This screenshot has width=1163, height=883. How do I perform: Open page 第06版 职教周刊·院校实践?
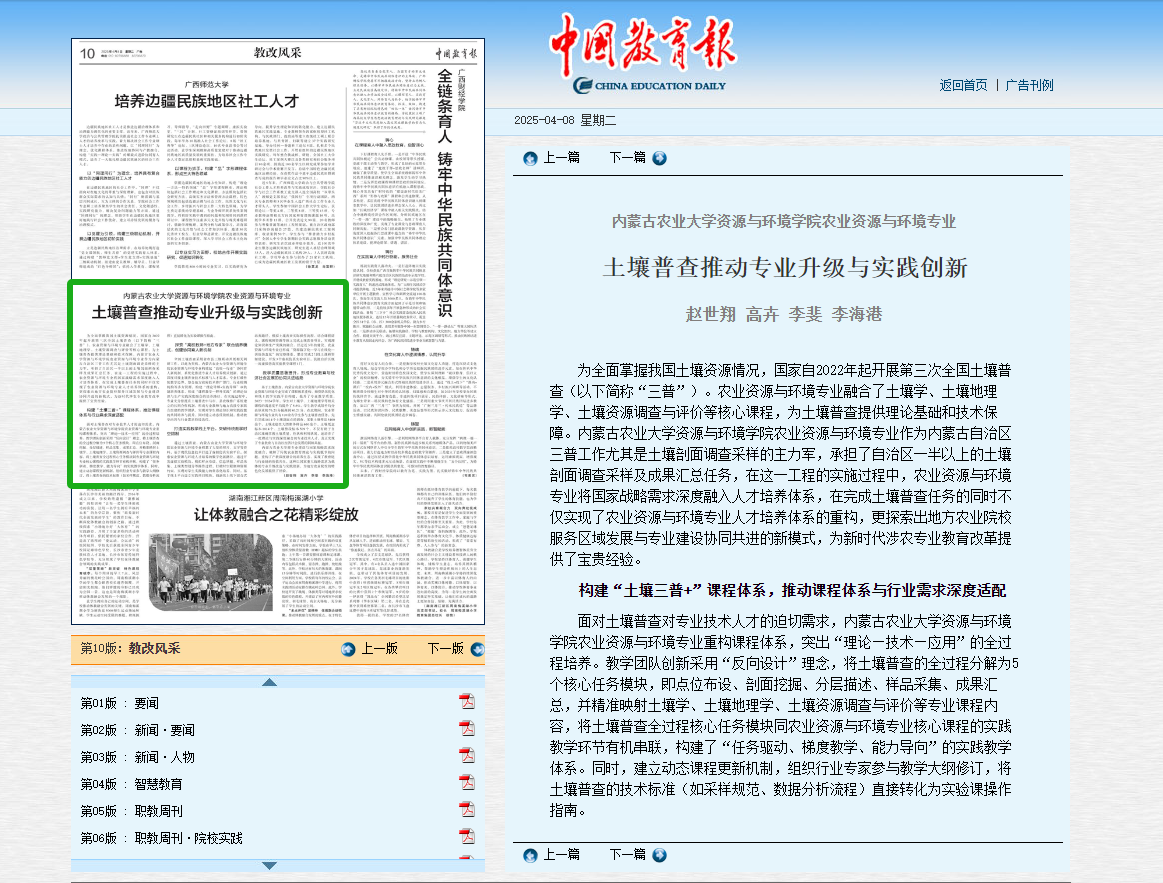point(162,838)
